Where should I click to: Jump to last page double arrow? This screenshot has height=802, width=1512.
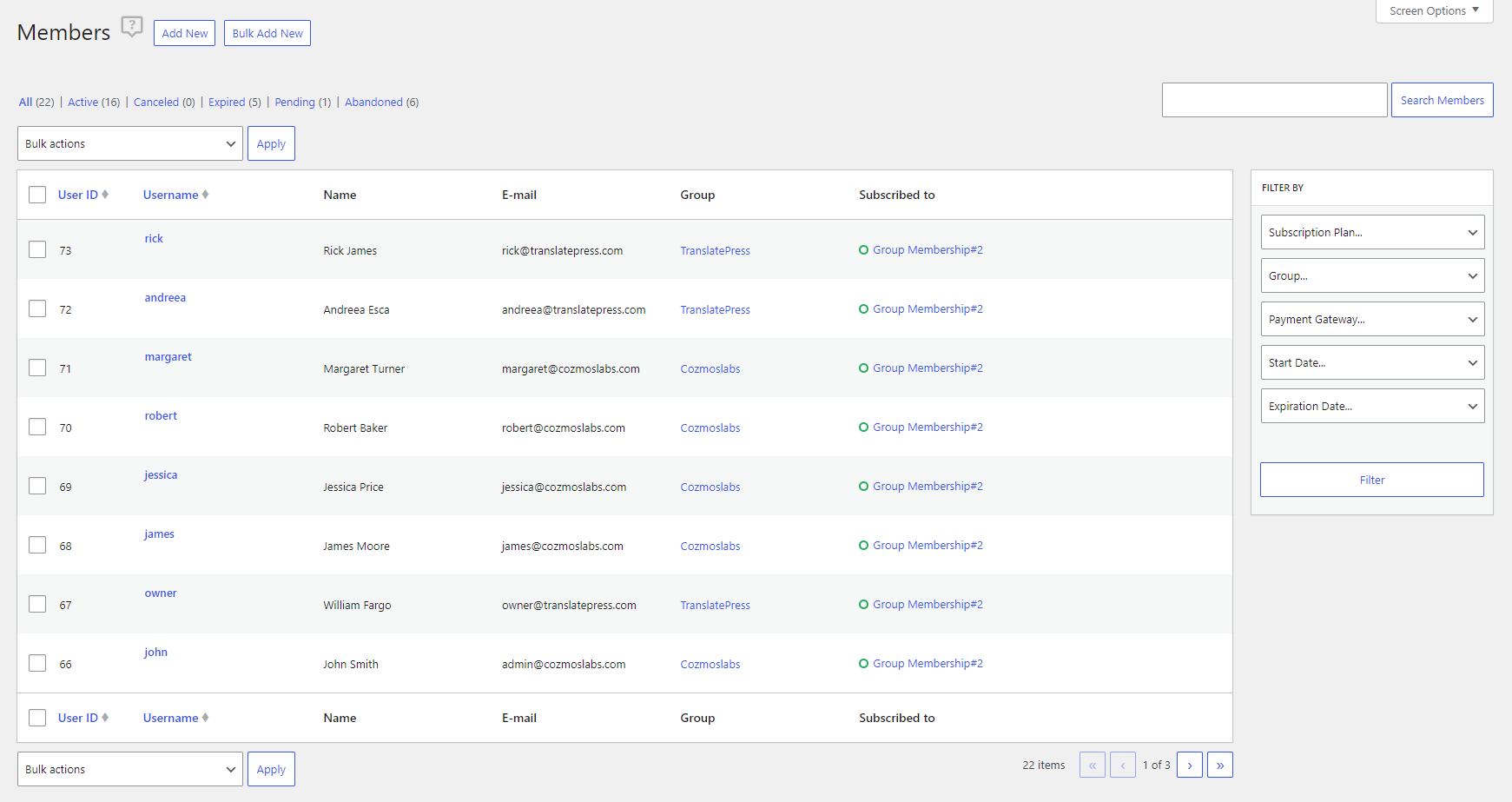coord(1220,765)
